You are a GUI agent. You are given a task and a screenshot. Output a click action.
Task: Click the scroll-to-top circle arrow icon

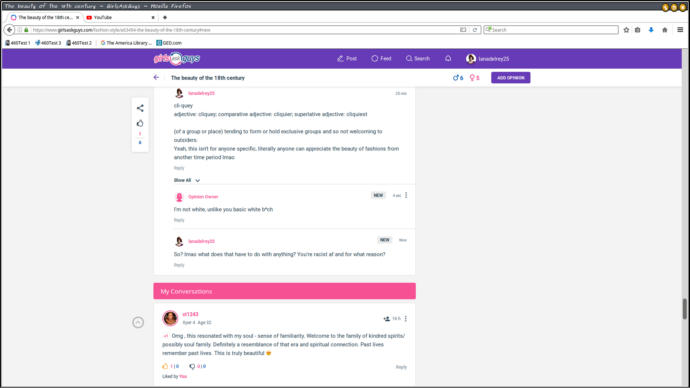point(138,322)
